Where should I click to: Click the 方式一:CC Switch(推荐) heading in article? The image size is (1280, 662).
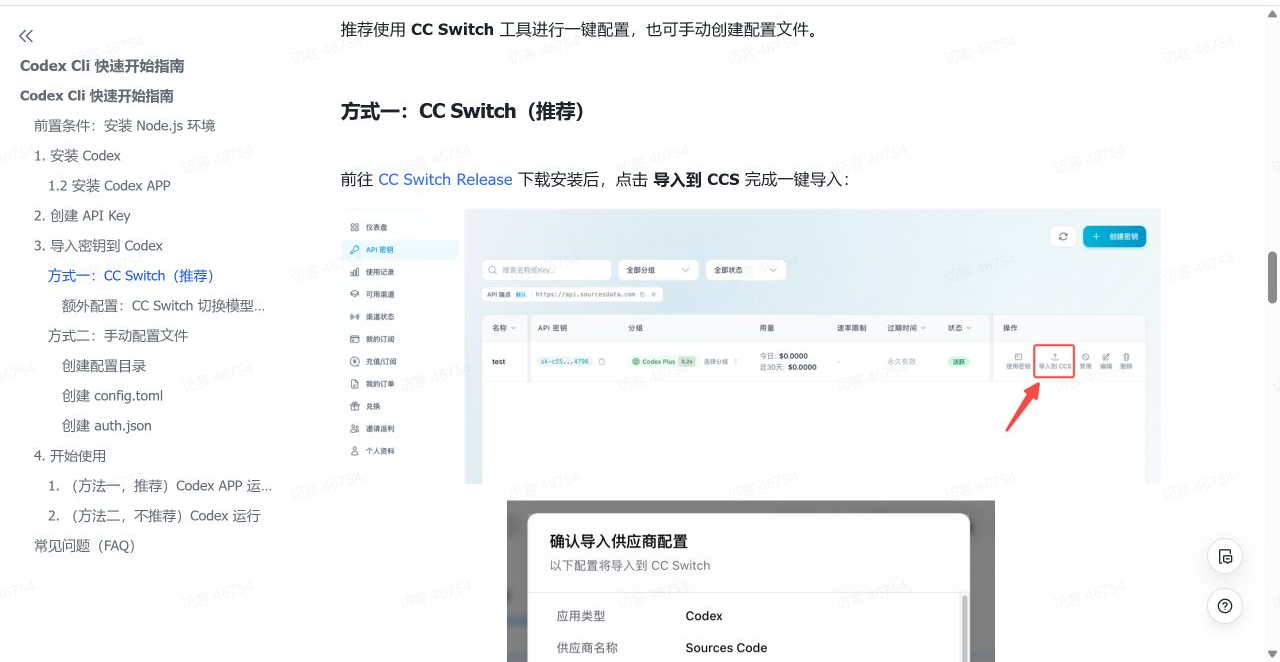click(463, 111)
